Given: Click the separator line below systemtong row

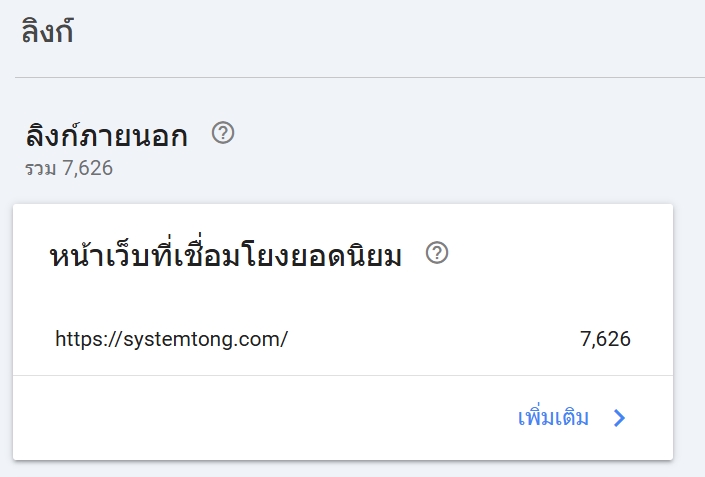Looking at the screenshot, I should (342, 375).
